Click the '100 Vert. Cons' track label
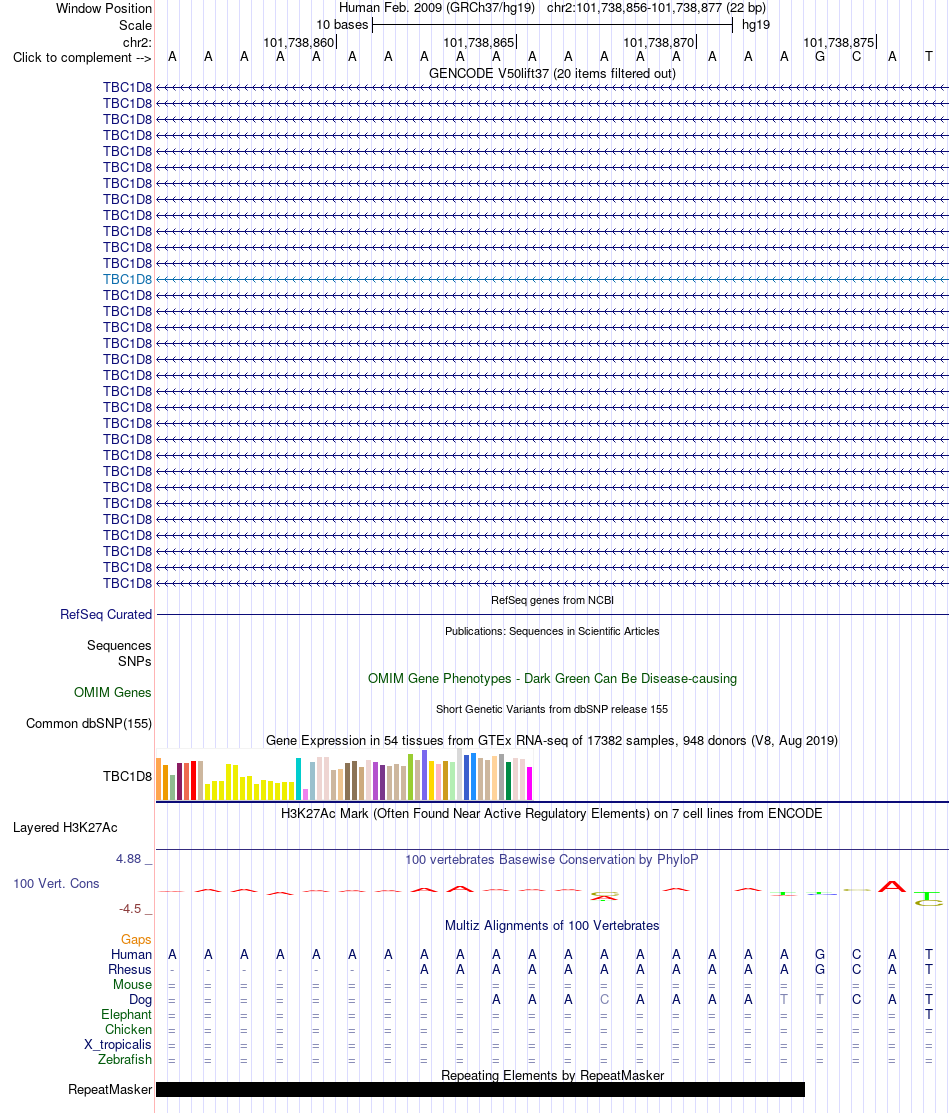Viewport: 950px width, 1113px height. pos(56,884)
